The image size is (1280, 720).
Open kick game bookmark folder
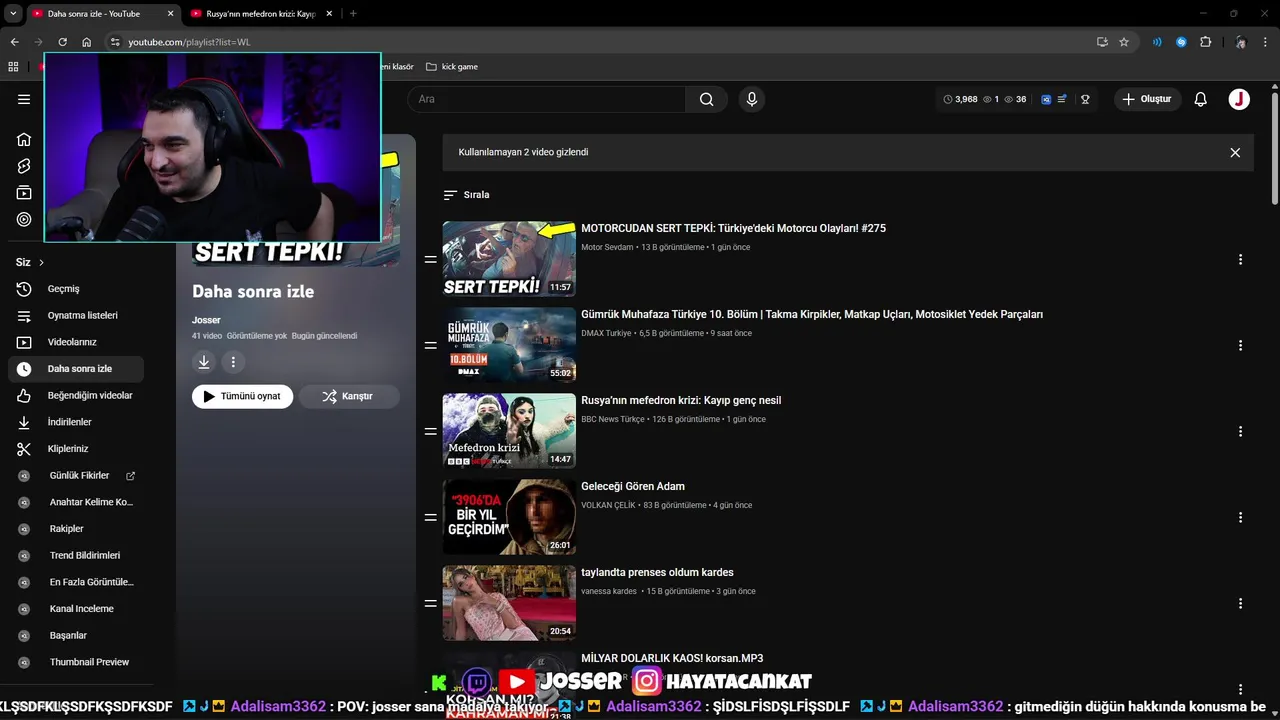click(x=452, y=67)
